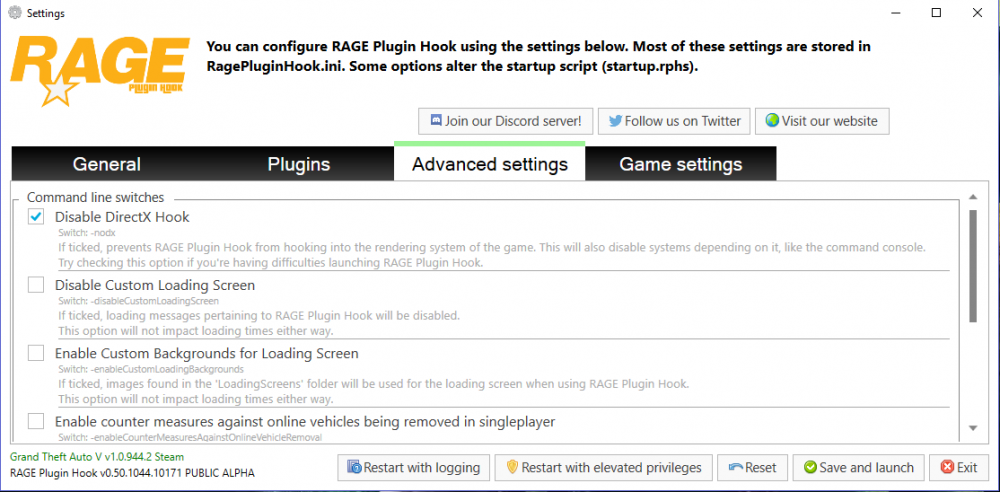
Task: Uncheck Disable DirectX Hook checkbox
Action: click(x=36, y=216)
